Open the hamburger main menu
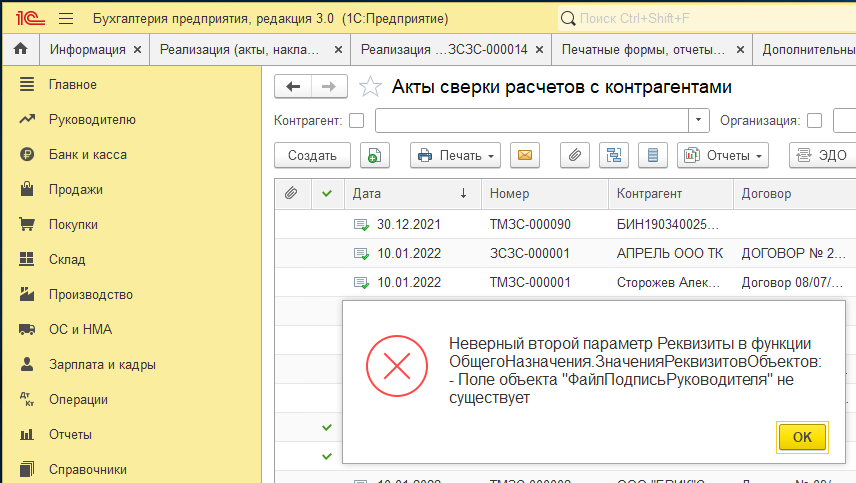This screenshot has width=856, height=483. [x=66, y=19]
